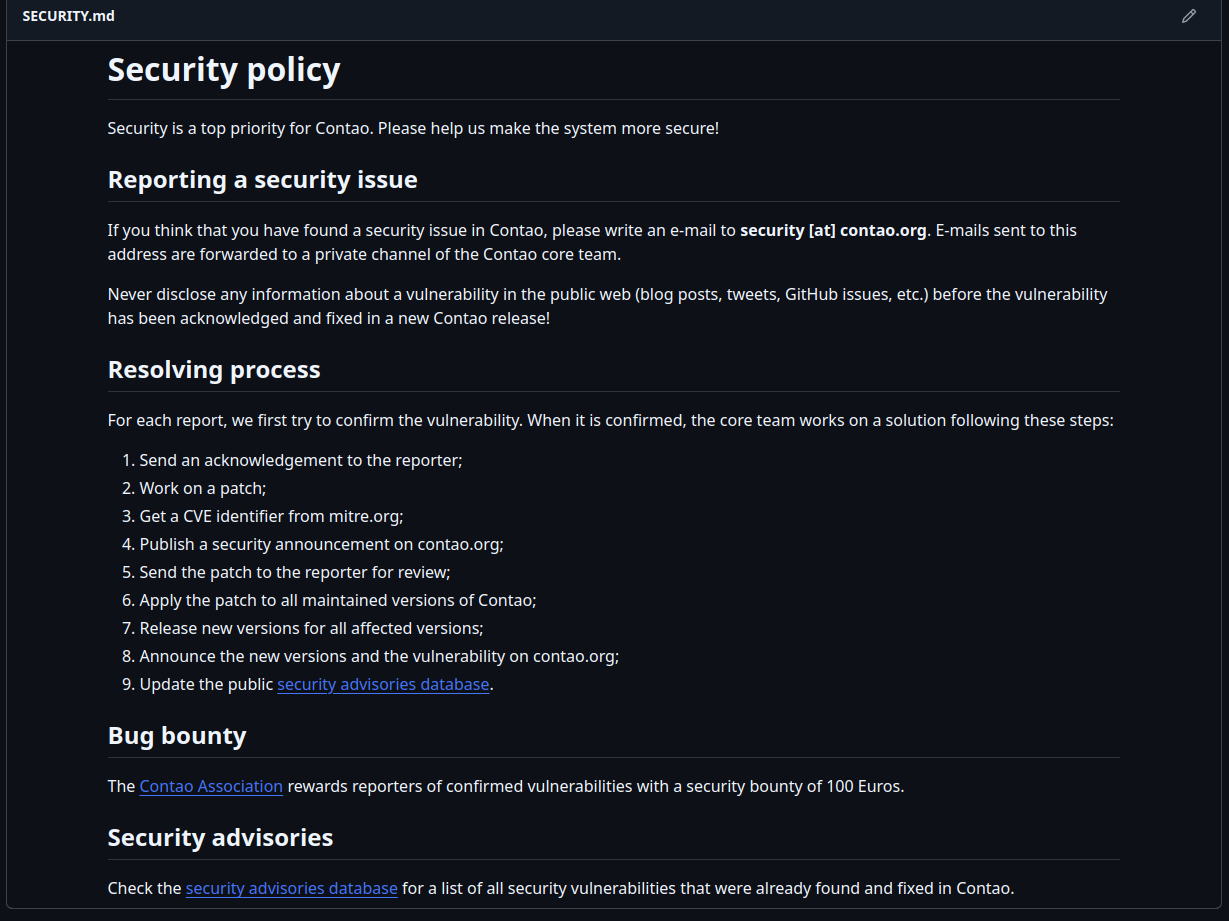Open the security advisories database link in step 9

383,684
